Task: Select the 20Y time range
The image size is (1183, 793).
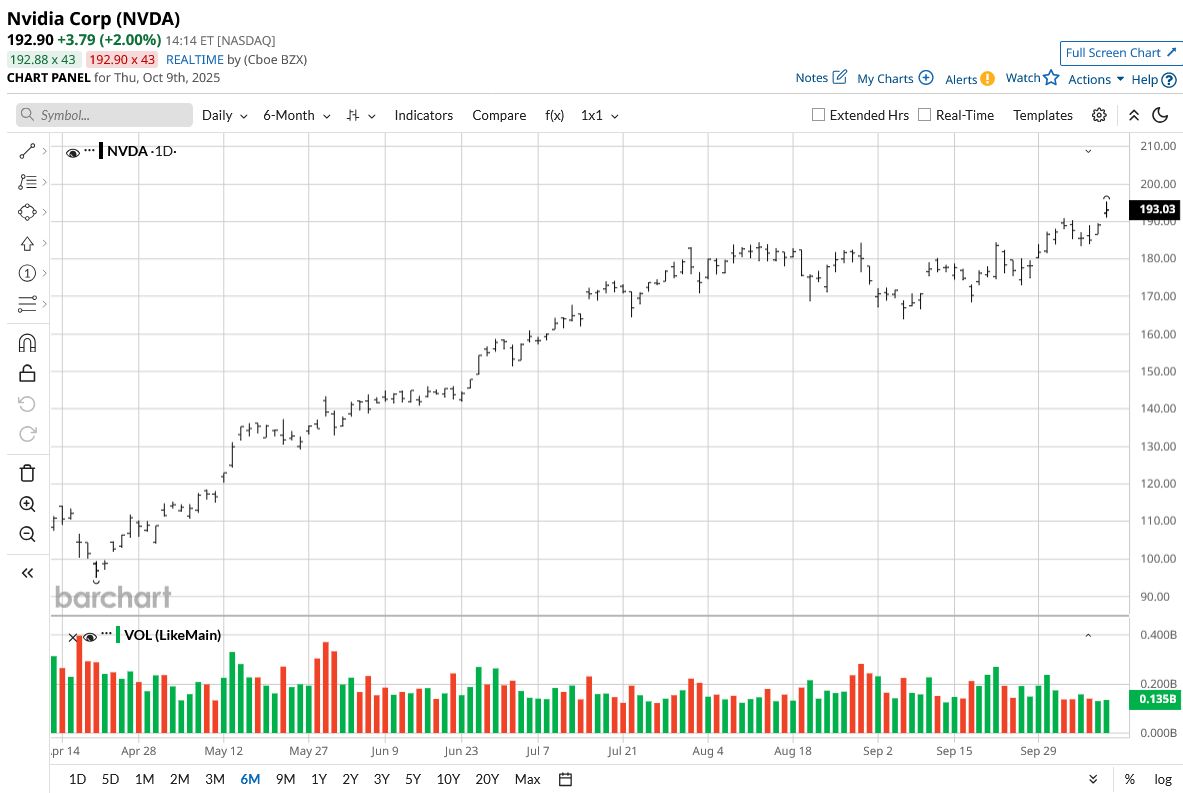Action: pos(487,779)
